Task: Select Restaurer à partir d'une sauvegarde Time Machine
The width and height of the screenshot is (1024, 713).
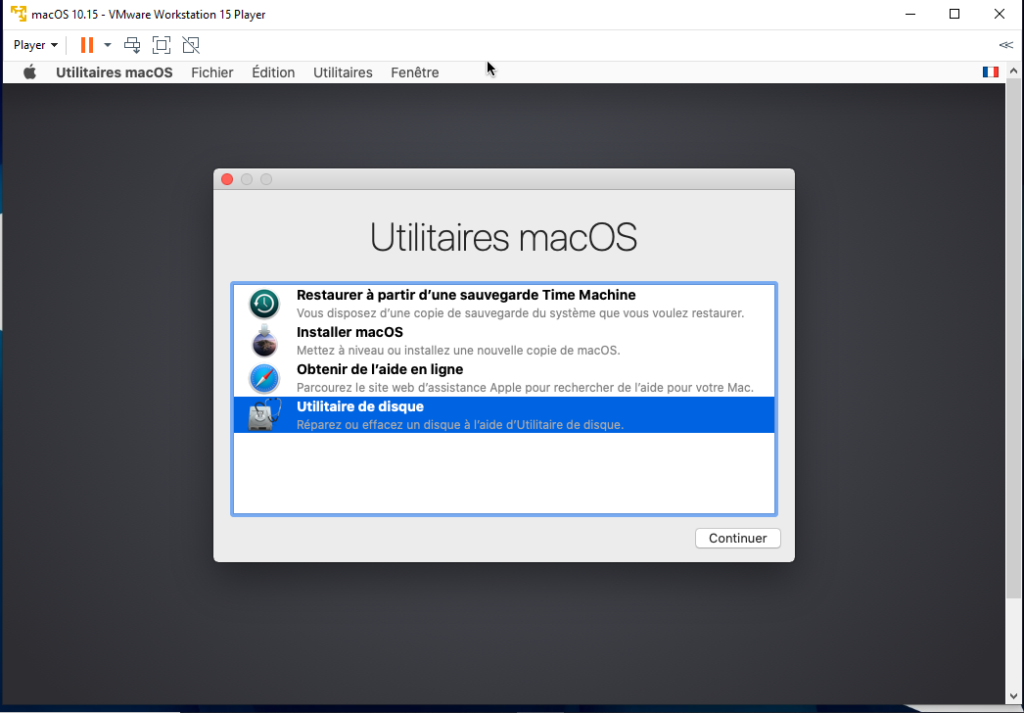Action: [x=504, y=304]
